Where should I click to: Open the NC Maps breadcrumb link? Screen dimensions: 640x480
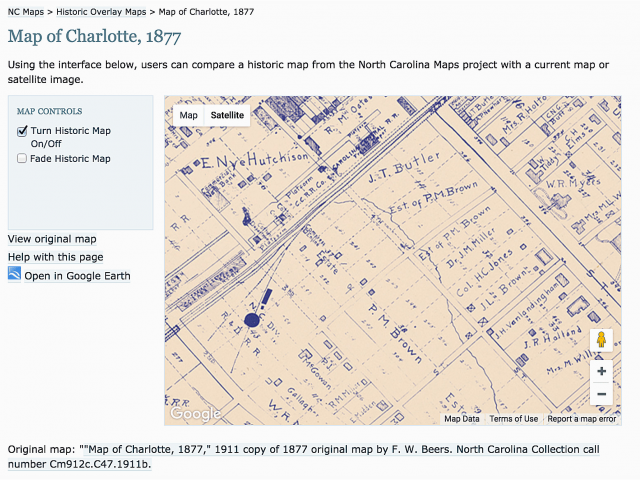coord(26,12)
